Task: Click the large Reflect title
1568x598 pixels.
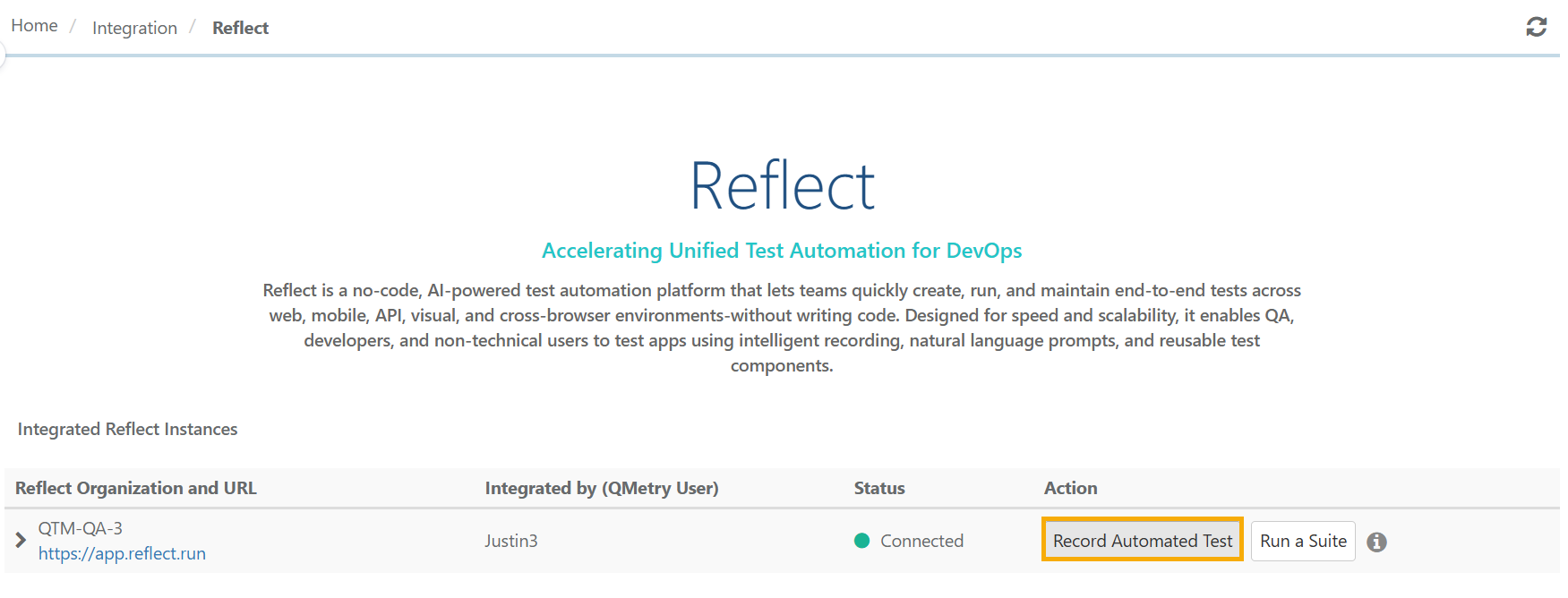Action: [x=782, y=186]
